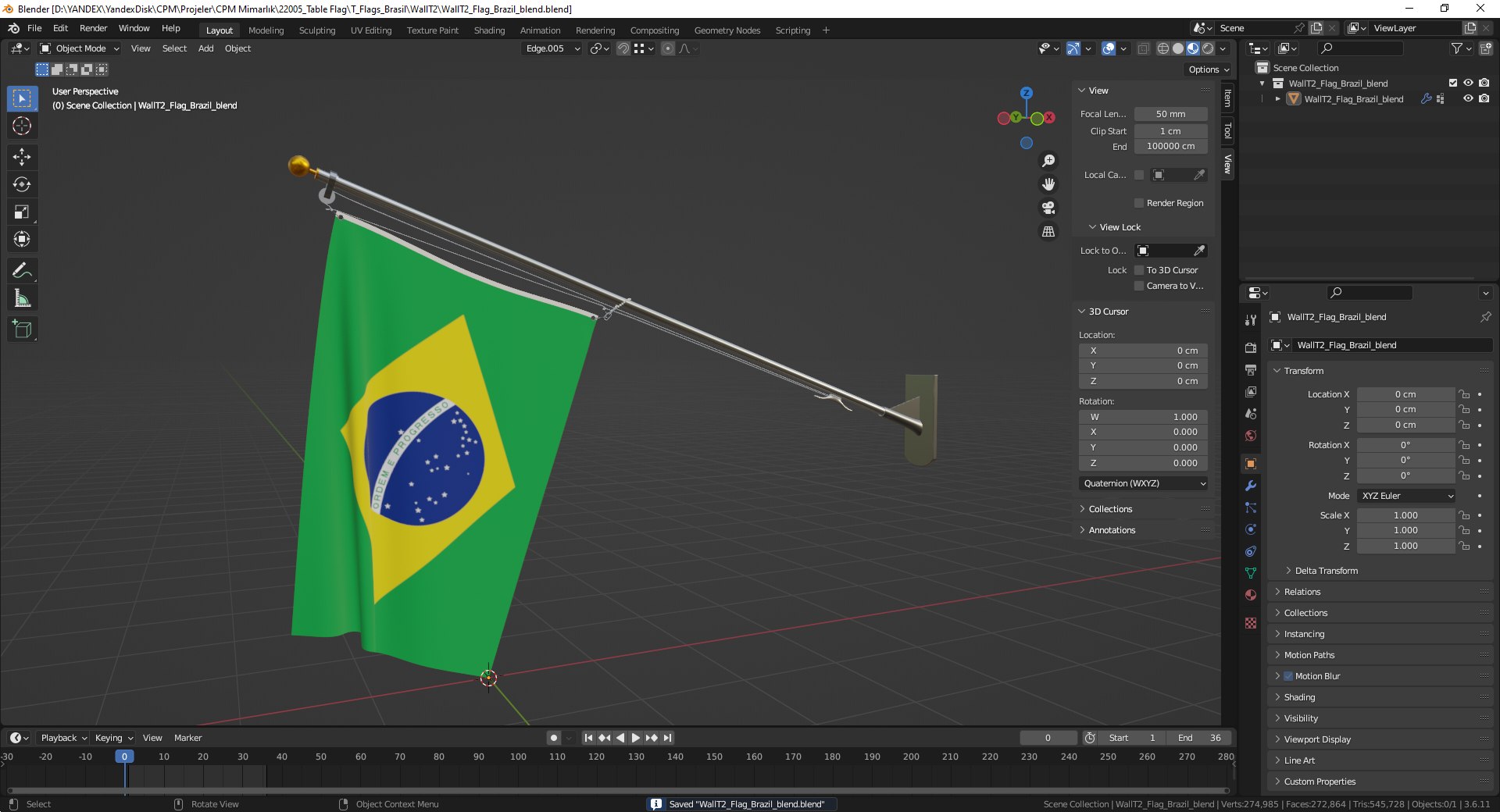Open the Physics properties tab

1251,529
